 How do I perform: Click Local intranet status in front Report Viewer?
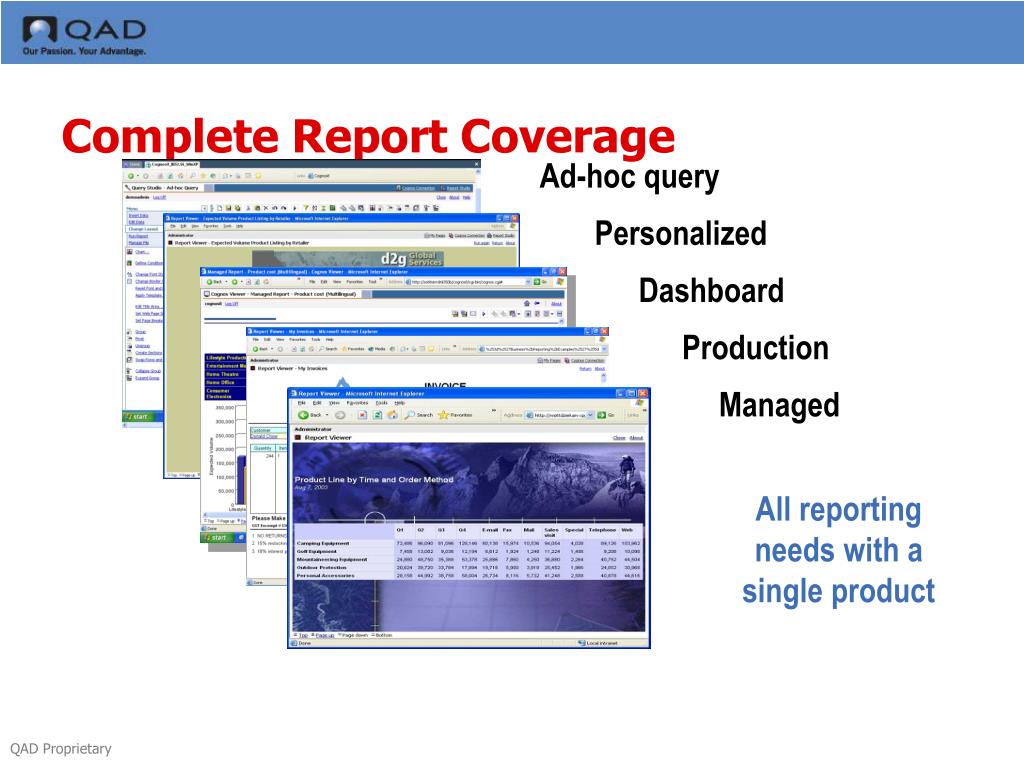click(598, 643)
